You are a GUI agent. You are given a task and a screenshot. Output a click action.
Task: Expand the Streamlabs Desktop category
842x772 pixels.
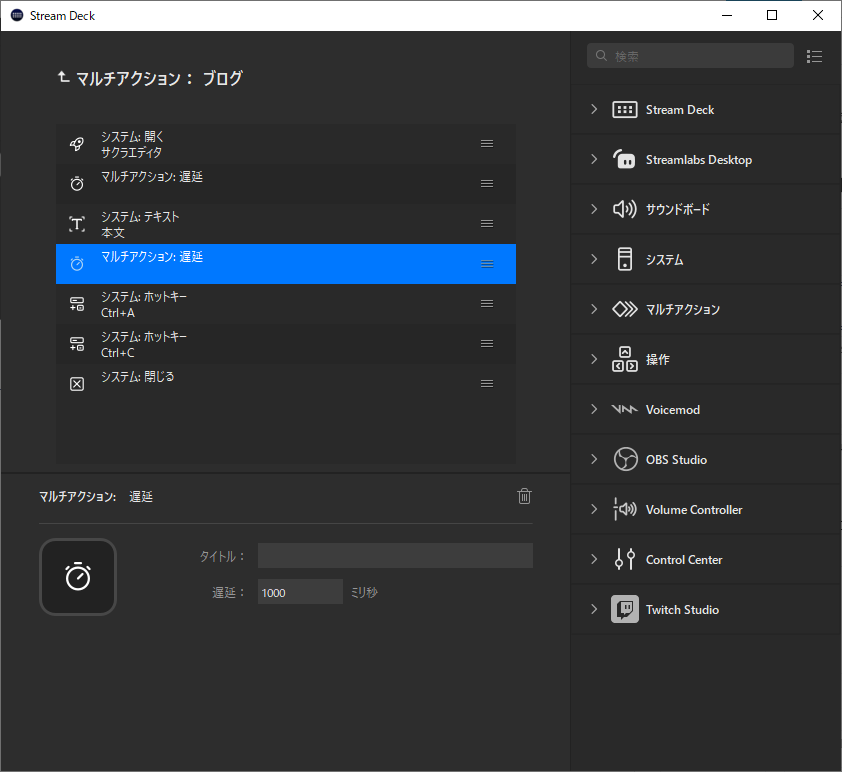pos(594,159)
